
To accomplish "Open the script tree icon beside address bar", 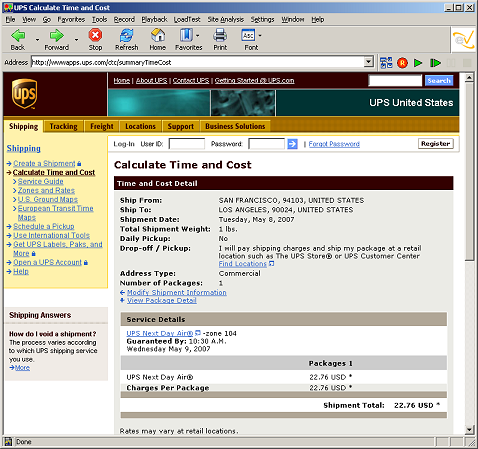I will 386,63.
